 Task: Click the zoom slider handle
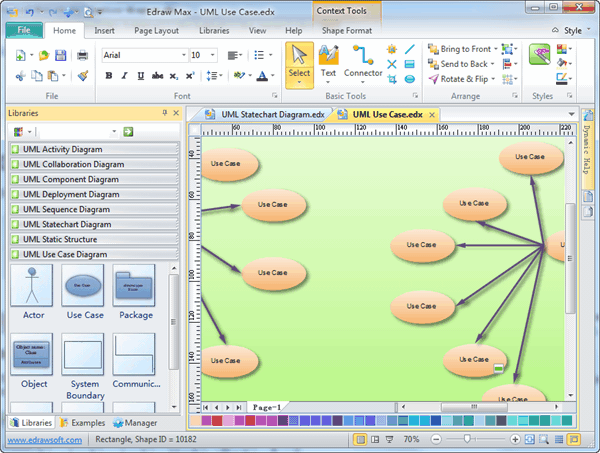pos(466,439)
